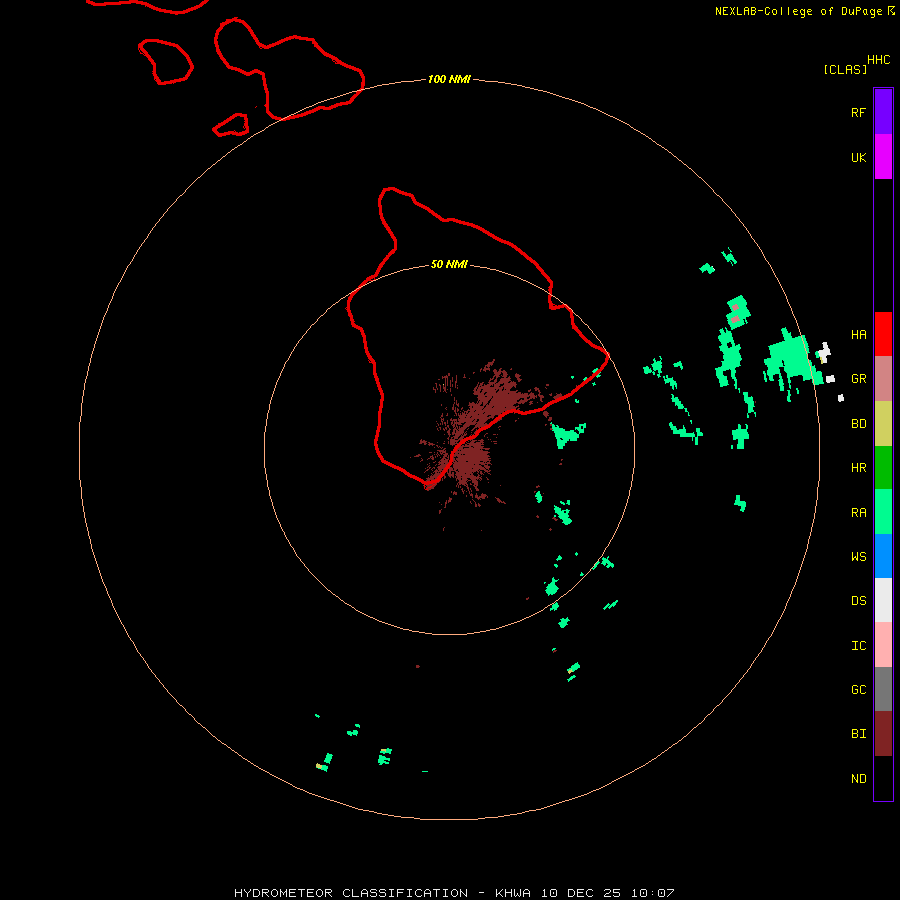Screen dimensions: 900x900
Task: Click the ND legend label
Action: point(858,778)
